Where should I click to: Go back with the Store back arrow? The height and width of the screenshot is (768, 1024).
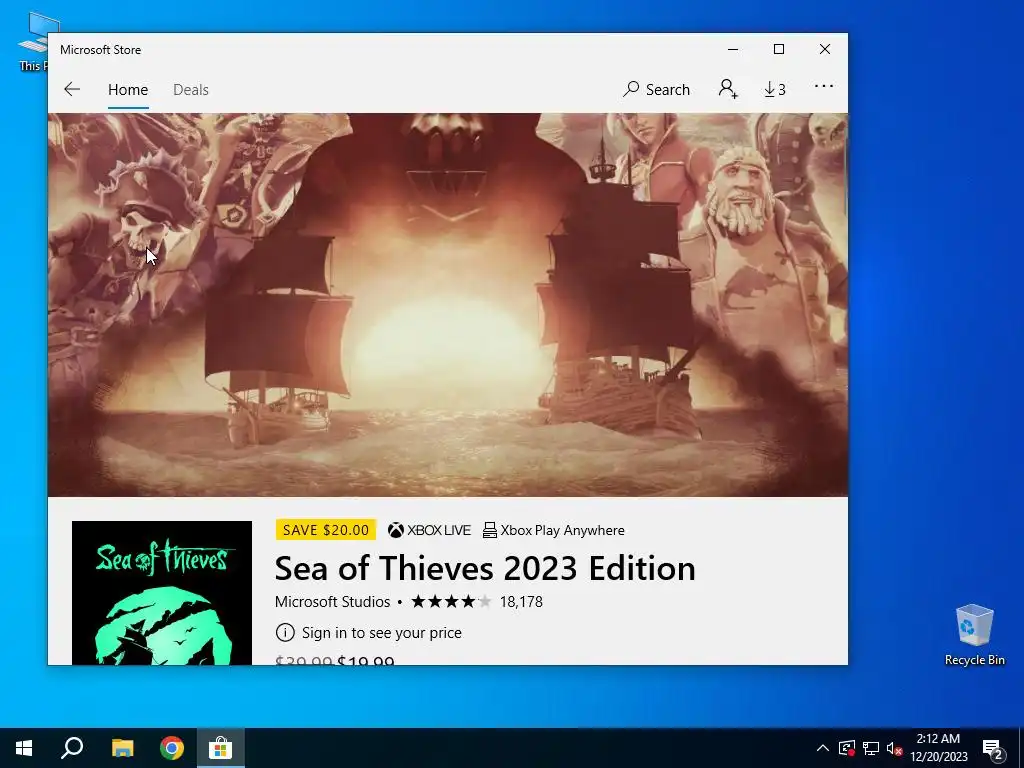coord(72,89)
